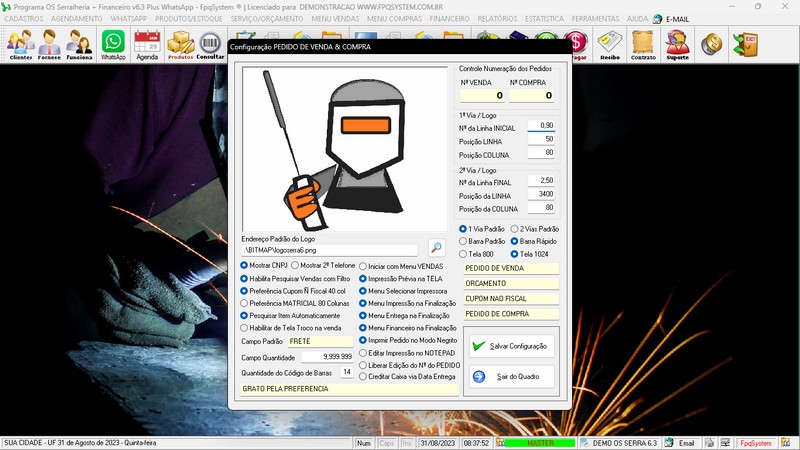Open the WhatsApp toolbar icon
The height and width of the screenshot is (450, 800).
pos(113,45)
